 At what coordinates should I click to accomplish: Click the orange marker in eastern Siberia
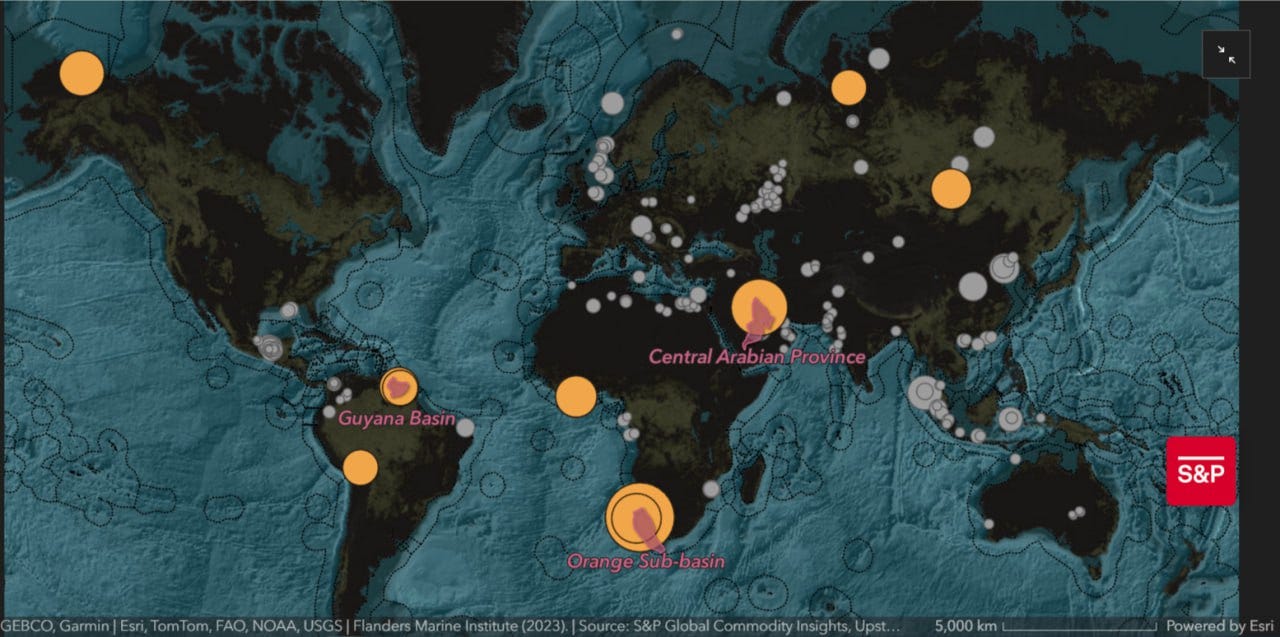[x=951, y=189]
